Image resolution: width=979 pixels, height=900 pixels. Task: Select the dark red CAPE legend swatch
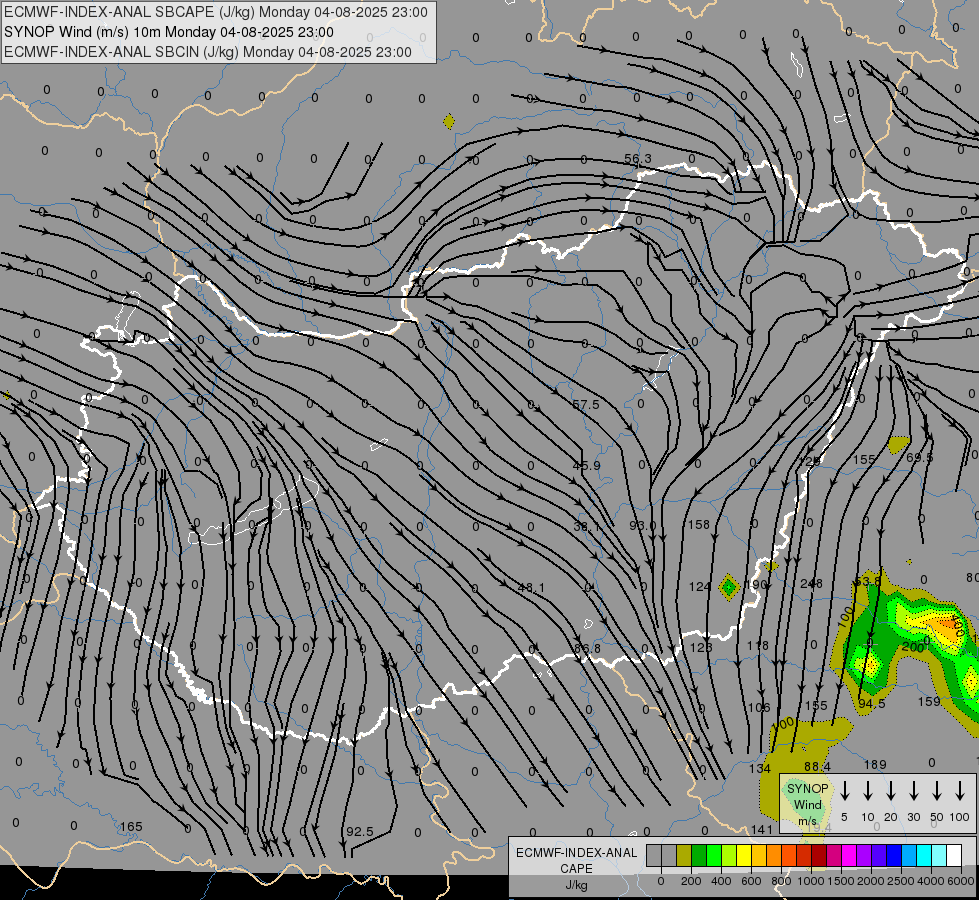(x=819, y=856)
